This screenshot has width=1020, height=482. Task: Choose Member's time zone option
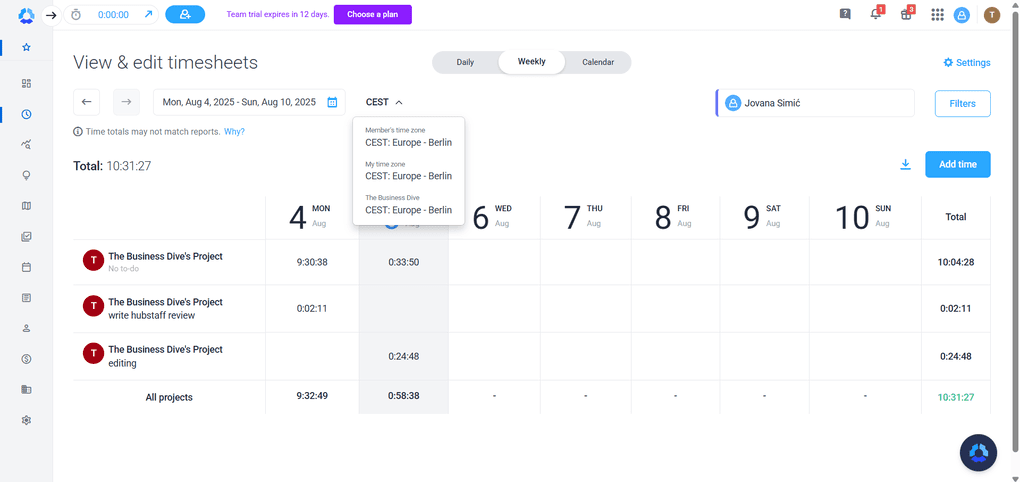click(x=409, y=137)
